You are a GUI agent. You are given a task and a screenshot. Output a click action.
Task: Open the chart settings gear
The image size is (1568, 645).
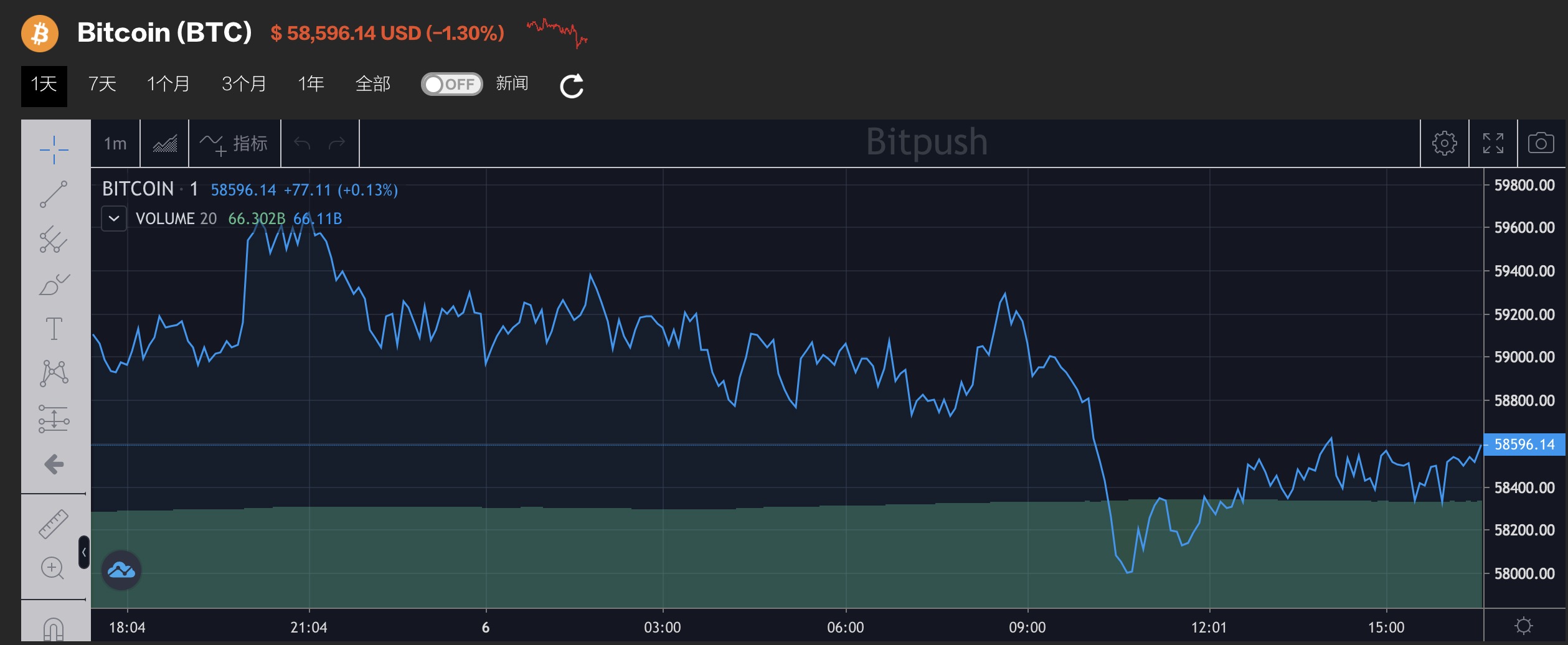(1444, 144)
